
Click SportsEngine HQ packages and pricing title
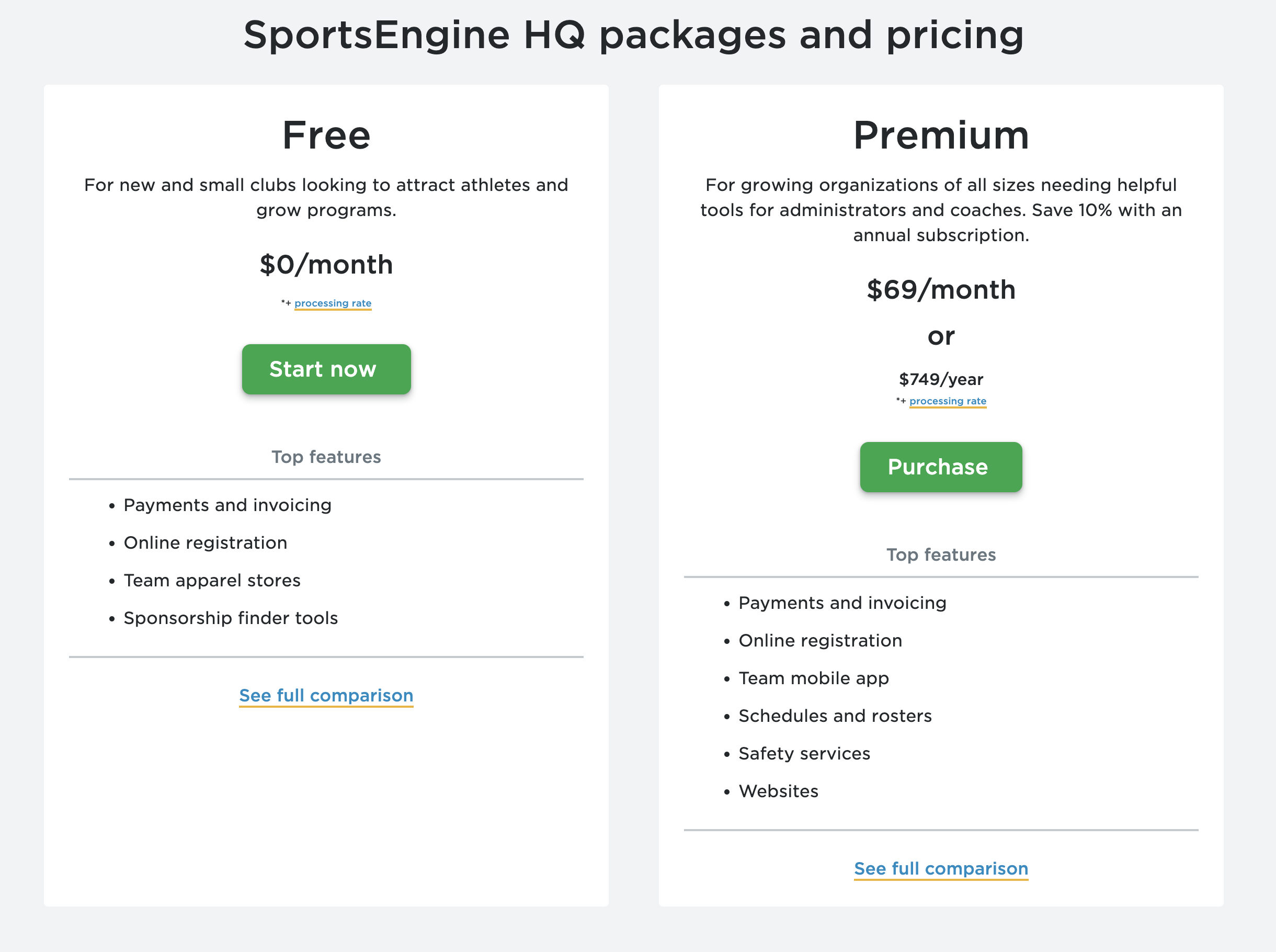point(634,36)
